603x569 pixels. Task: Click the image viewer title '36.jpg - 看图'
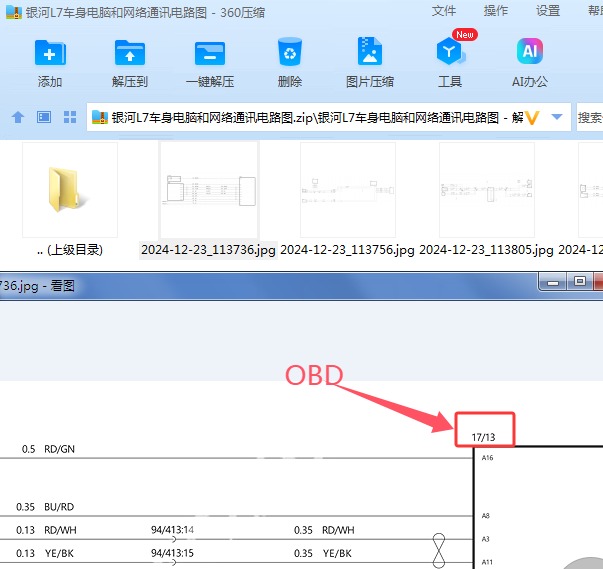[x=37, y=286]
